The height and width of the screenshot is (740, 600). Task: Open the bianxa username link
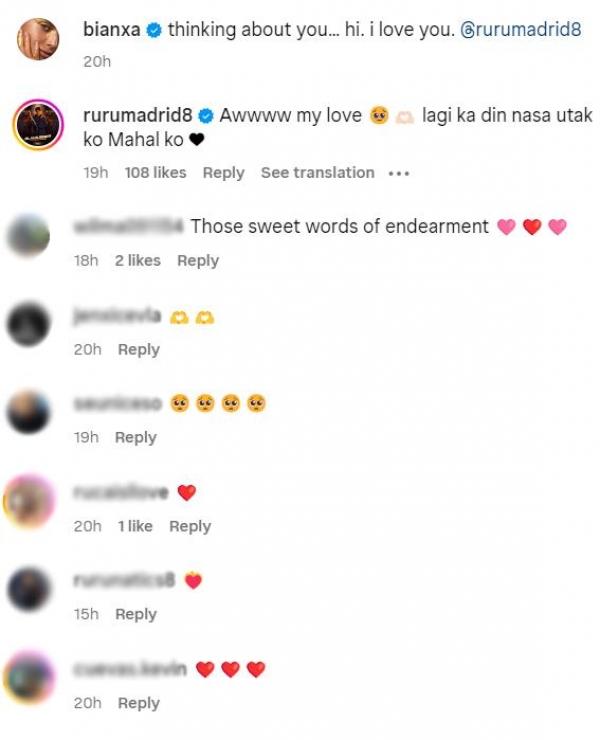(x=111, y=30)
